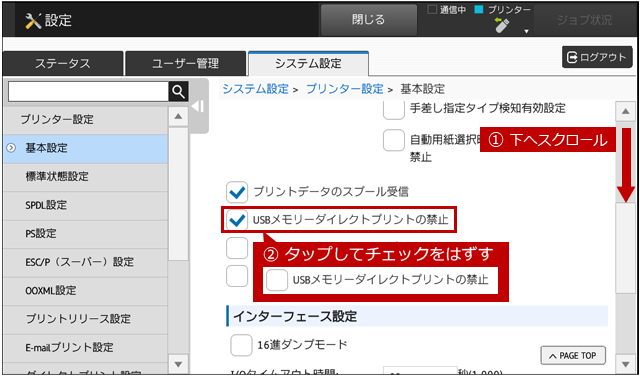The width and height of the screenshot is (640, 376).
Task: Click the main panel scroll-down arrow
Action: [625, 364]
